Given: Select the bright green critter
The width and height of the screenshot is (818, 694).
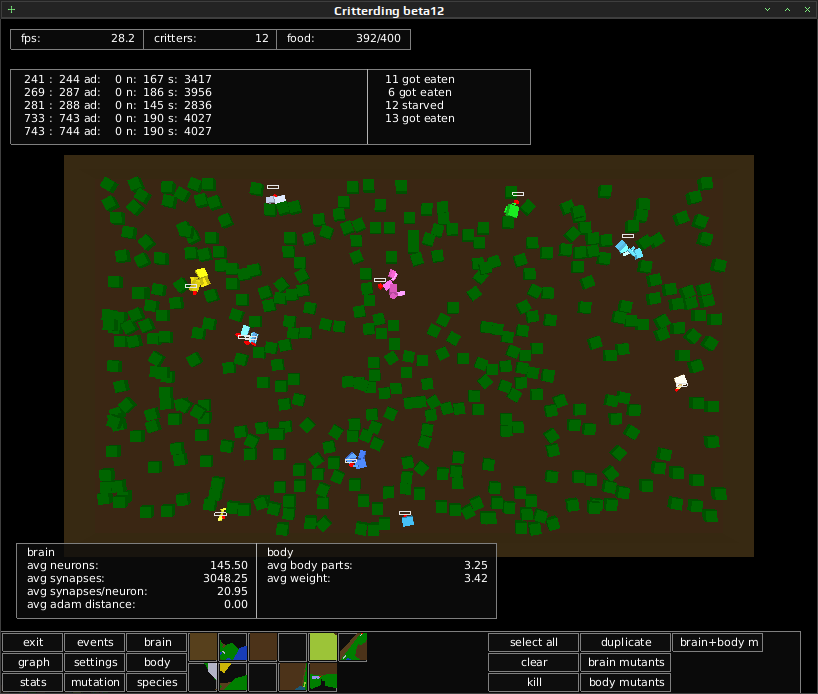Looking at the screenshot, I should click(x=512, y=210).
